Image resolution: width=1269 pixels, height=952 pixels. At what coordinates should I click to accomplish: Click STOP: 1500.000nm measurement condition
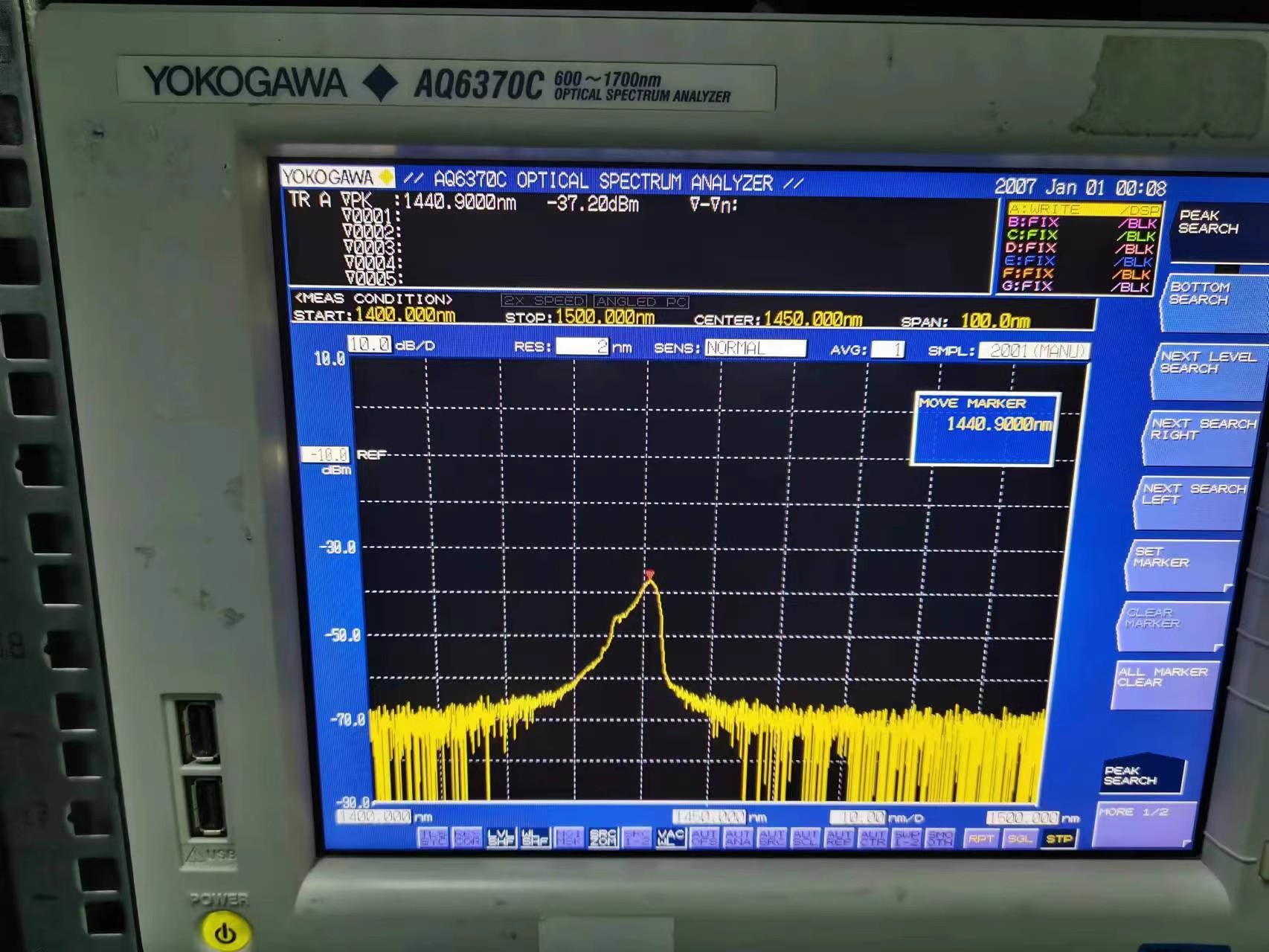coord(579,317)
